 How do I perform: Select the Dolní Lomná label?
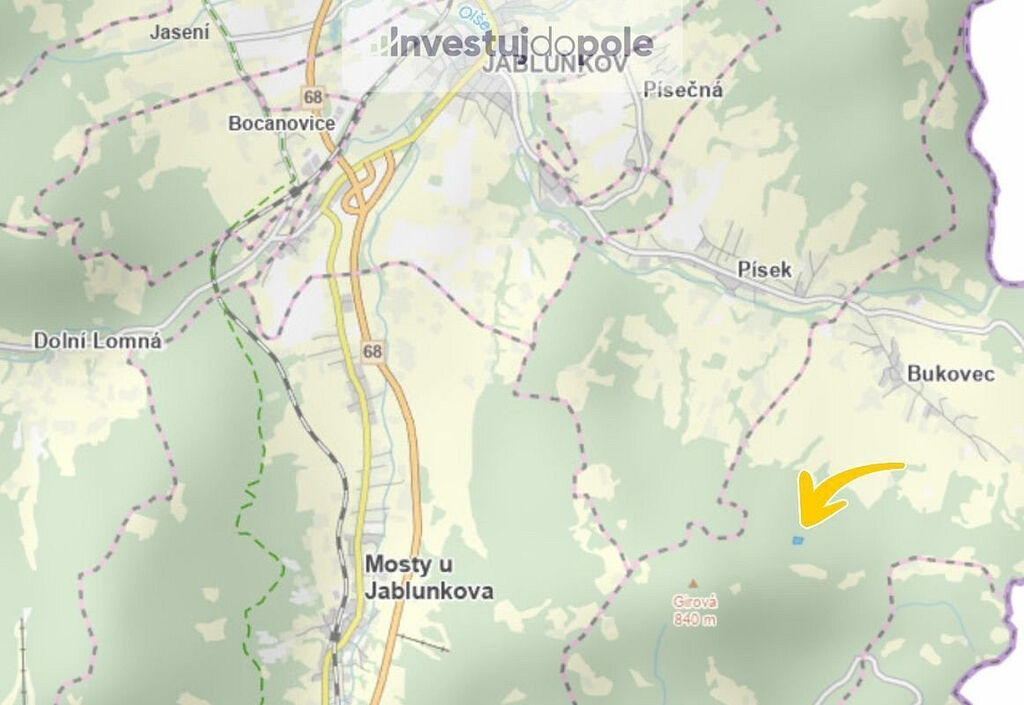tap(97, 341)
